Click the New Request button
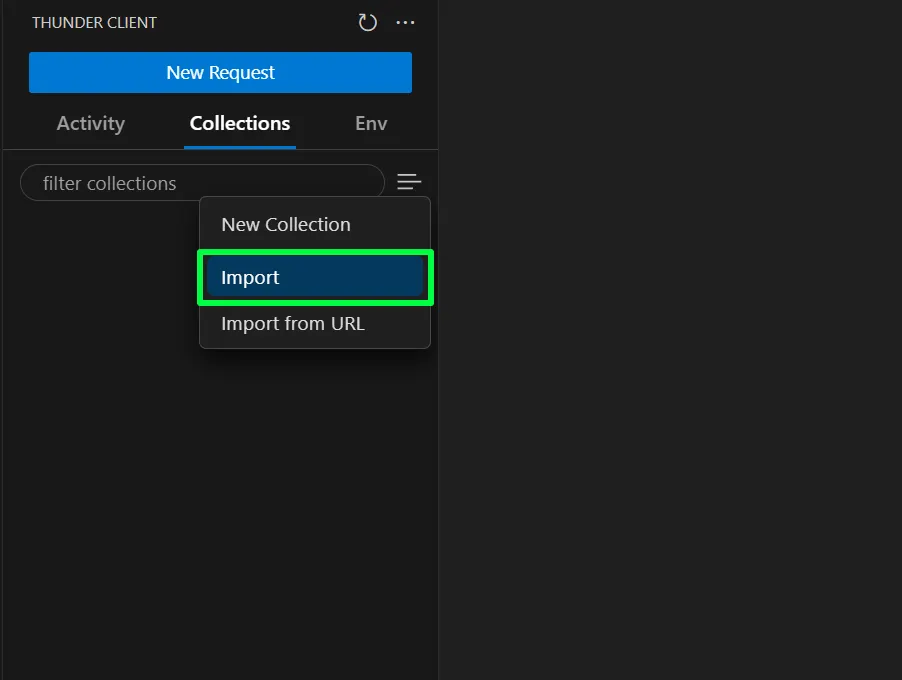Viewport: 902px width, 680px height. coord(220,72)
